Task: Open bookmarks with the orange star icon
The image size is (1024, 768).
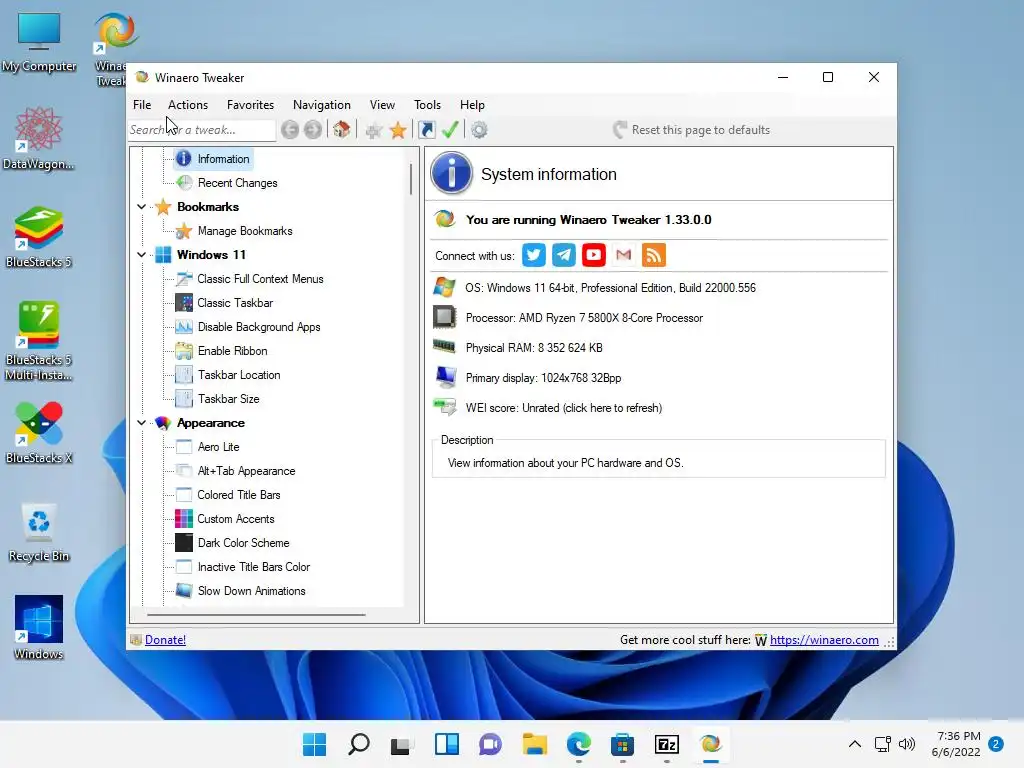Action: point(398,130)
